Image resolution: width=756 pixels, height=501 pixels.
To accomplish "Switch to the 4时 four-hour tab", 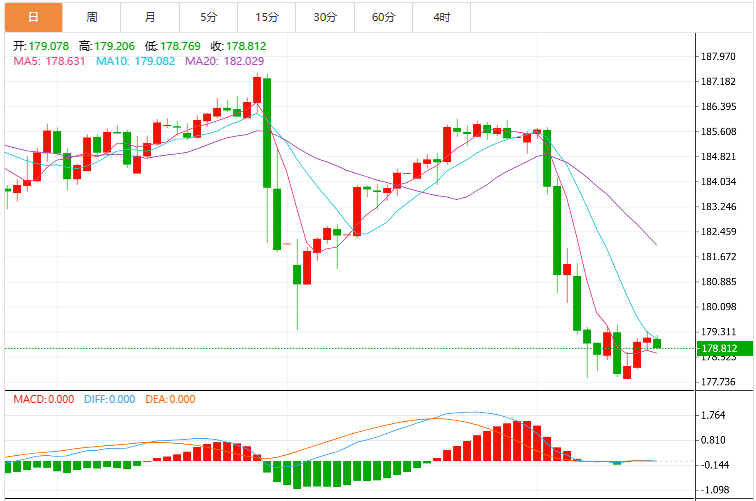I will [x=442, y=17].
